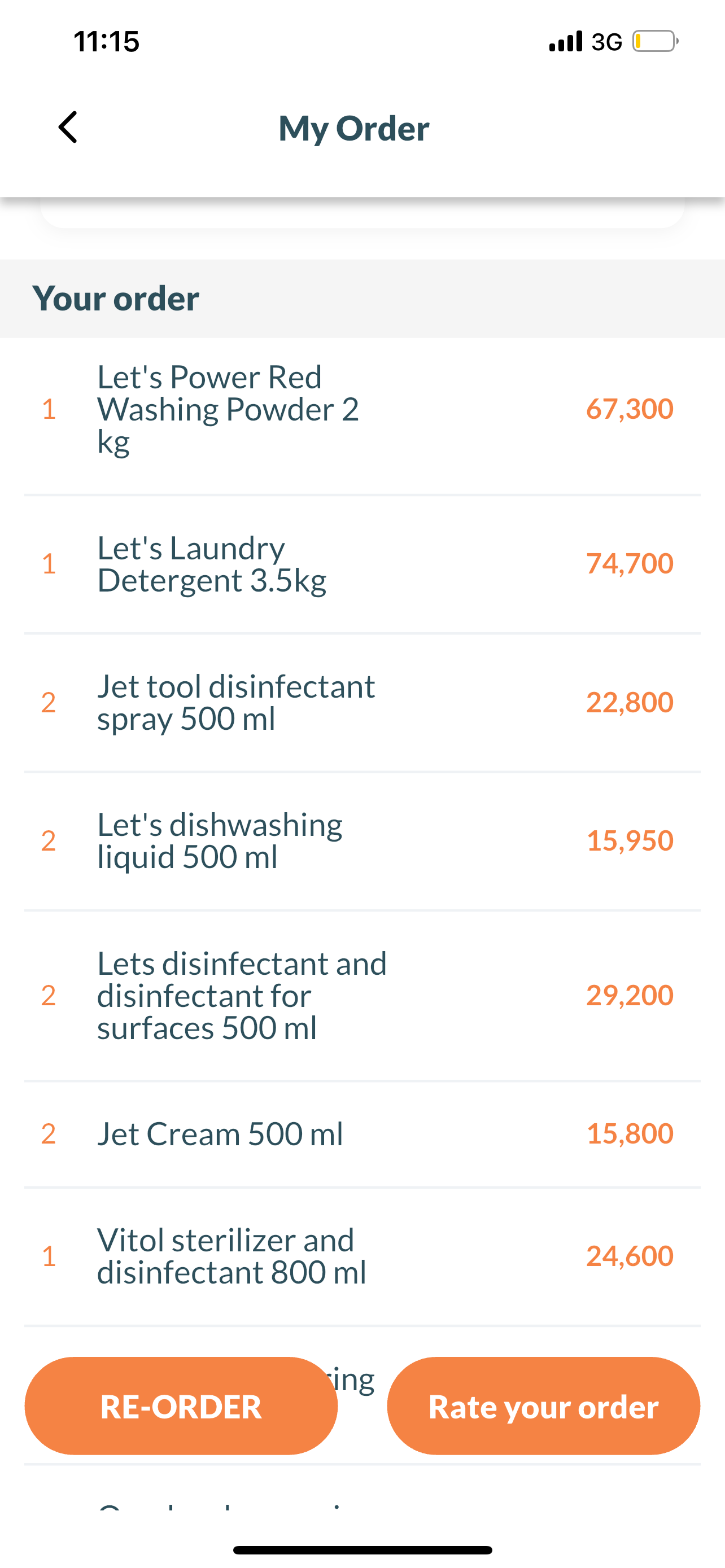Tap Let's dishwashing liquid 500 ml

click(219, 840)
